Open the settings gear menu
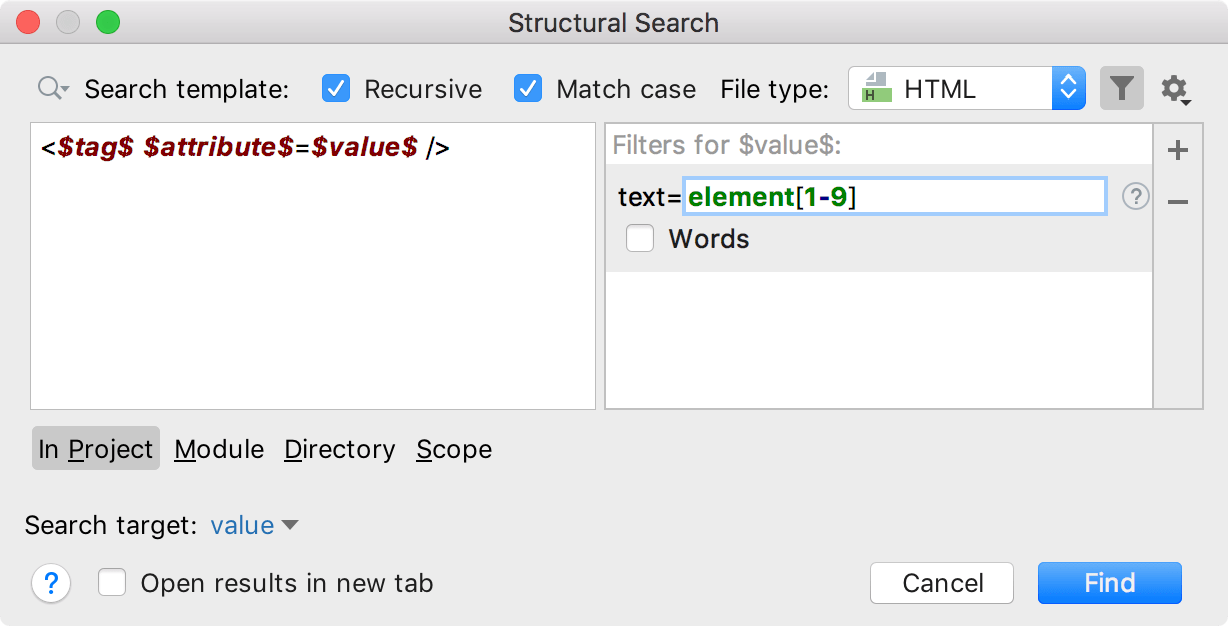 pyautogui.click(x=1175, y=88)
